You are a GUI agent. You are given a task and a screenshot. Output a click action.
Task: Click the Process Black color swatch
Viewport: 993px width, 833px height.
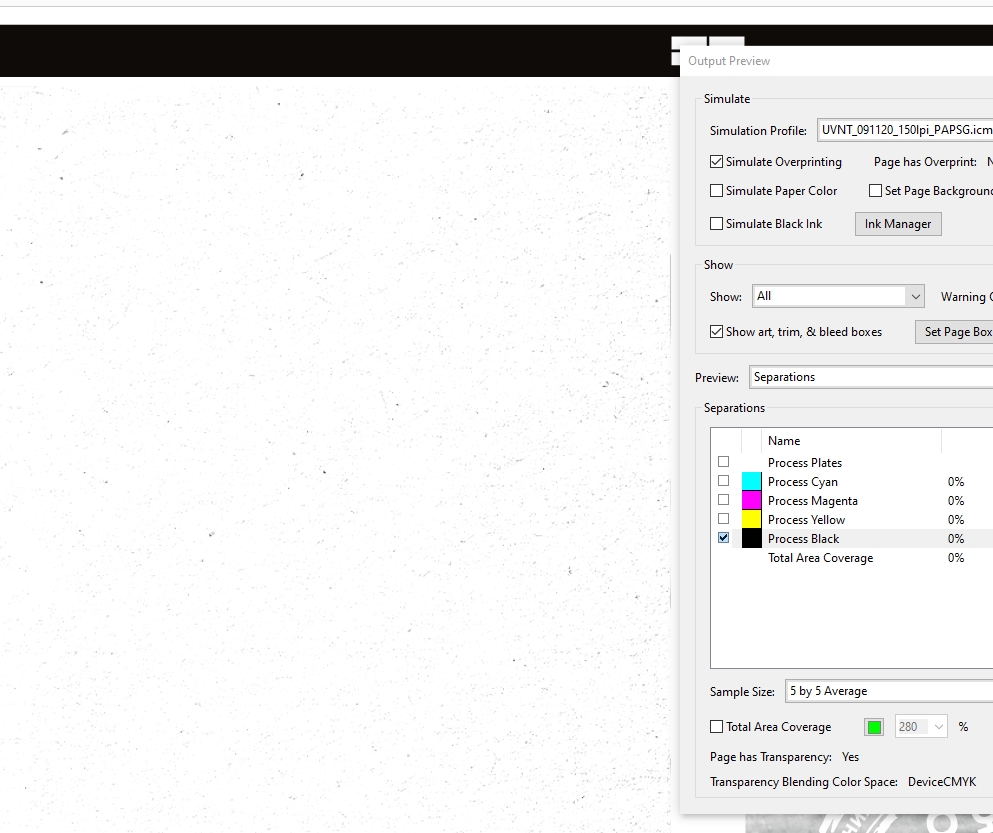(752, 538)
